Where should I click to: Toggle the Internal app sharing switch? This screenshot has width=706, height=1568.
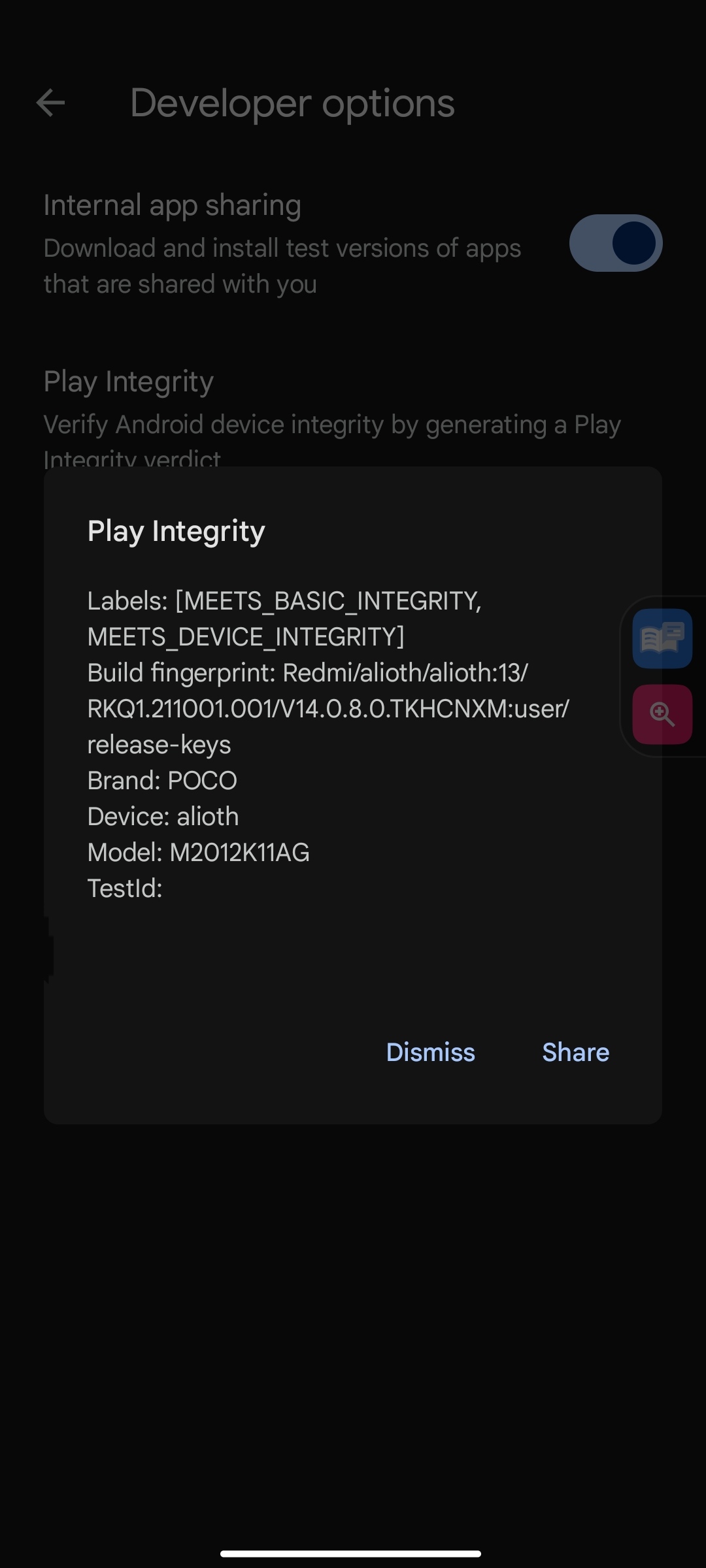[x=616, y=243]
